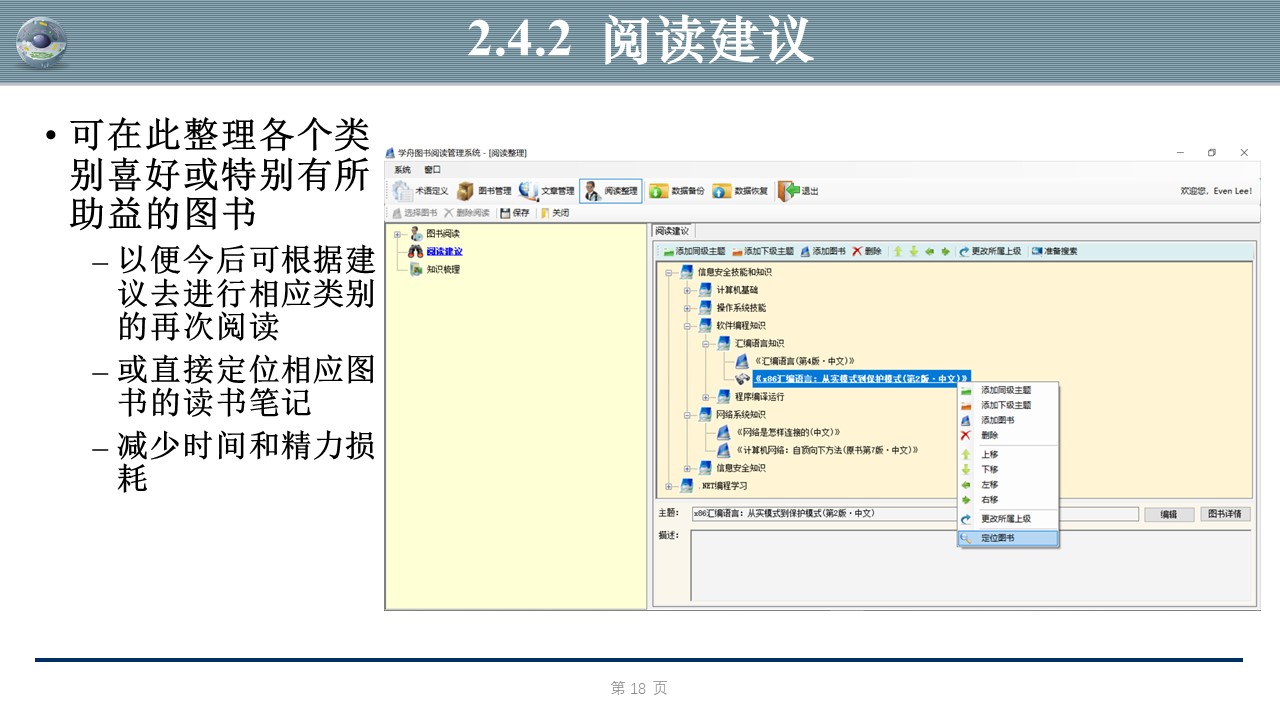Open 文章管理 in the main toolbar

pos(547,191)
